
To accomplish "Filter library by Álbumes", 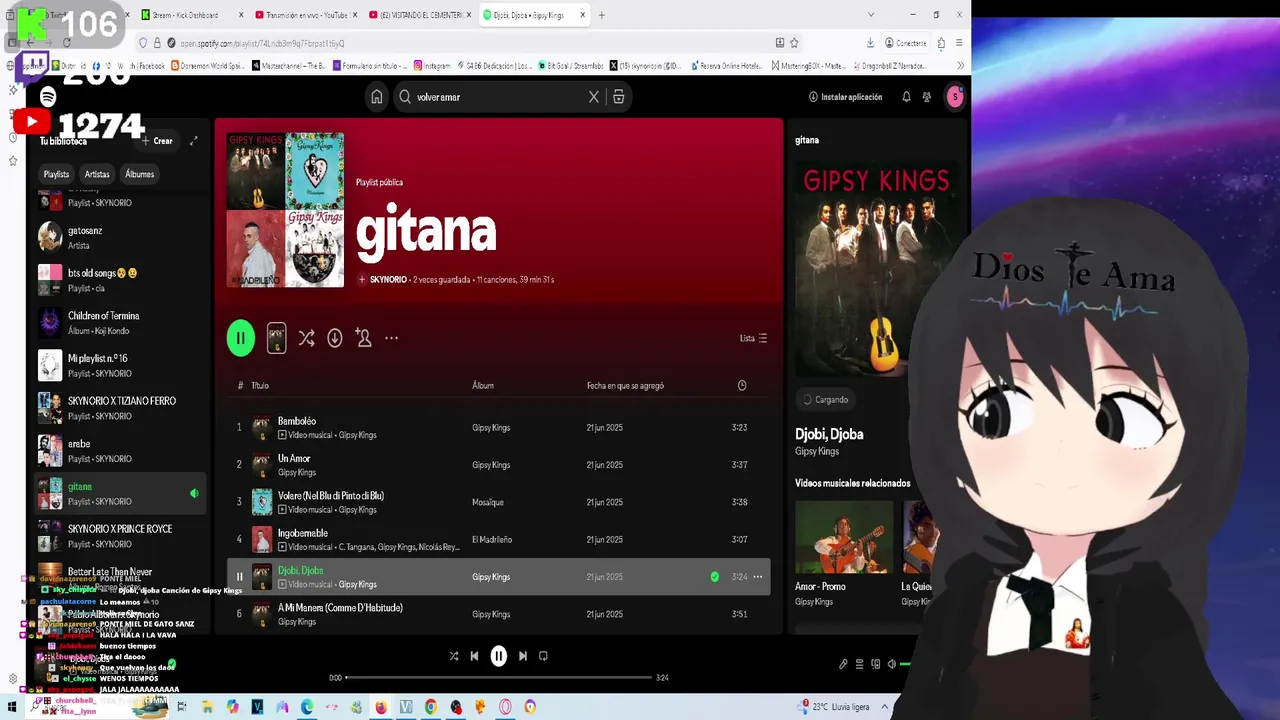I will [x=139, y=174].
